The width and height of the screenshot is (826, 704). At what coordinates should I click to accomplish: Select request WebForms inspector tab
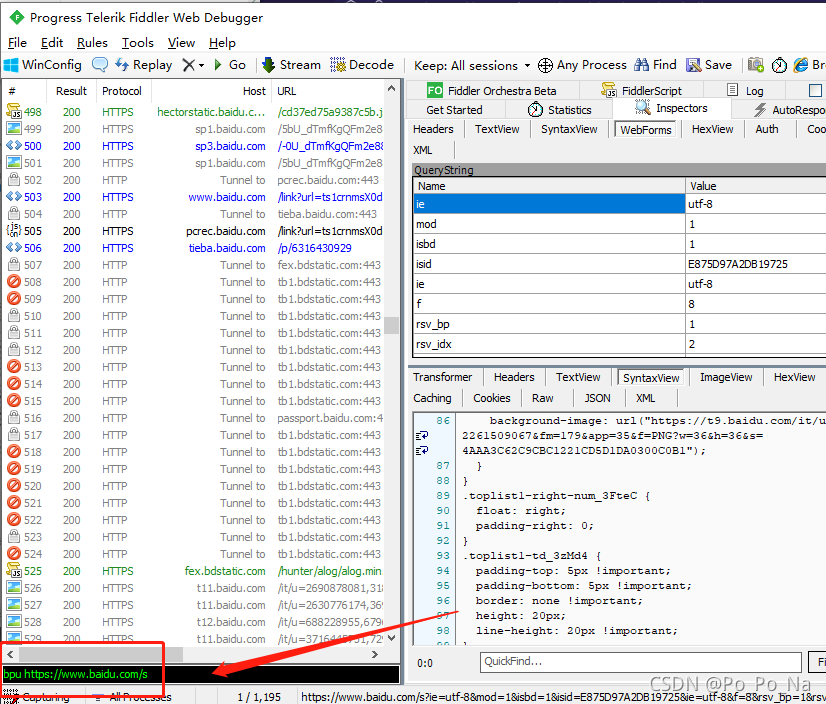tap(646, 130)
